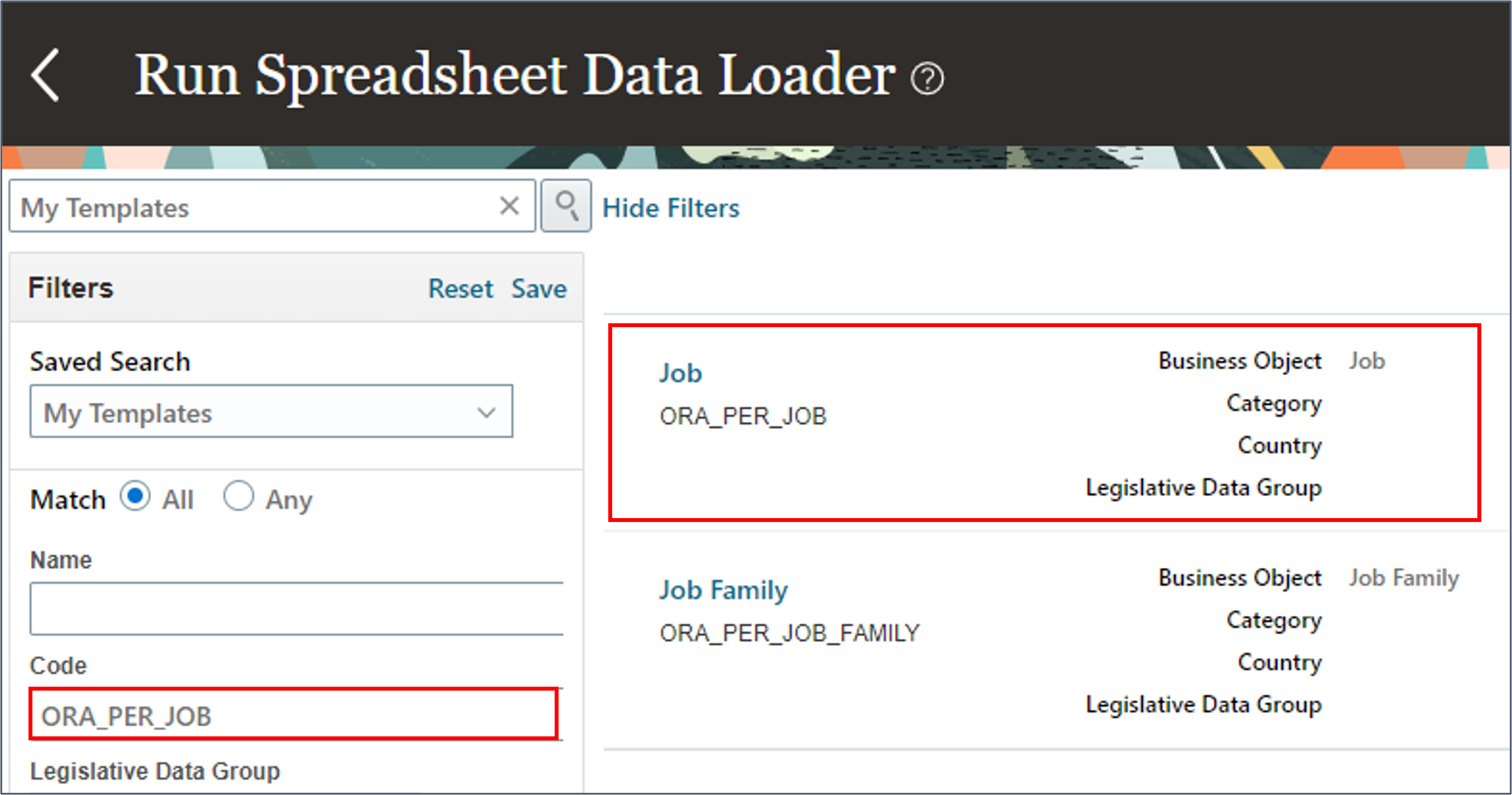Click the back navigation arrow
Viewport: 1512px width, 795px height.
[45, 74]
